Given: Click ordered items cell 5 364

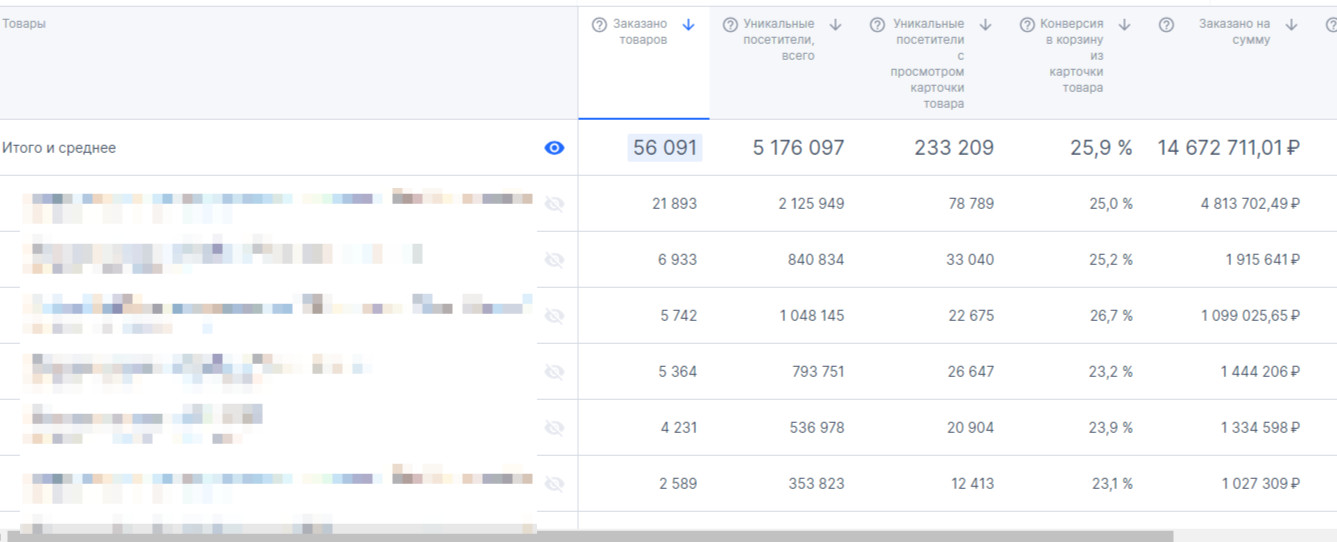Looking at the screenshot, I should point(678,372).
